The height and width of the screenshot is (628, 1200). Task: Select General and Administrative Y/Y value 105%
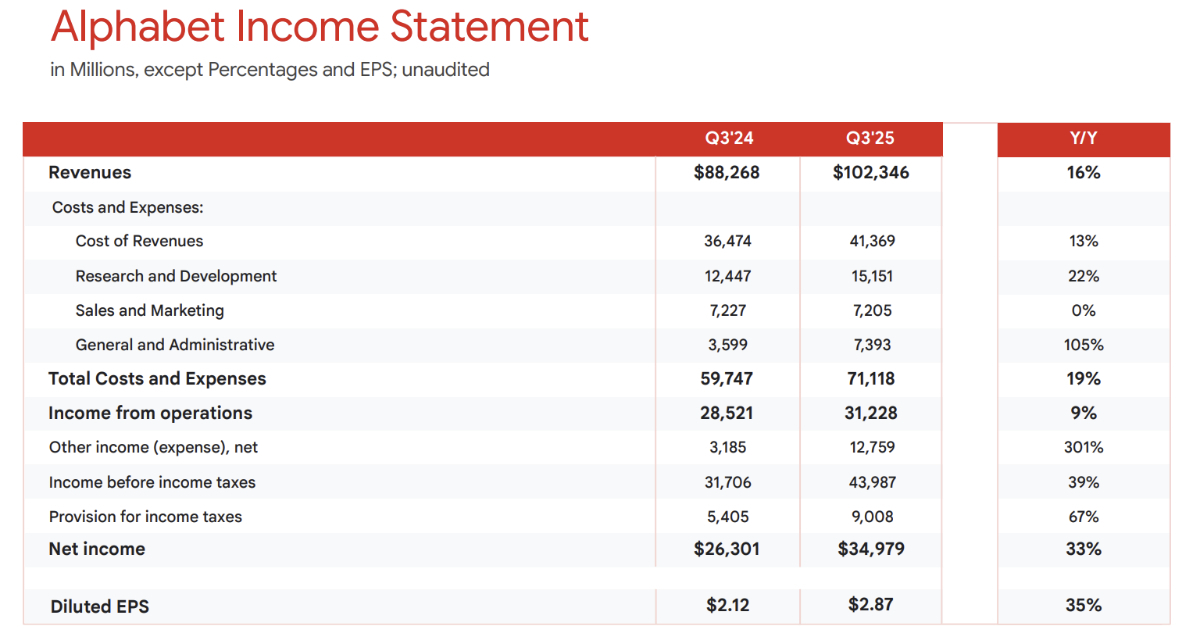(x=1083, y=345)
